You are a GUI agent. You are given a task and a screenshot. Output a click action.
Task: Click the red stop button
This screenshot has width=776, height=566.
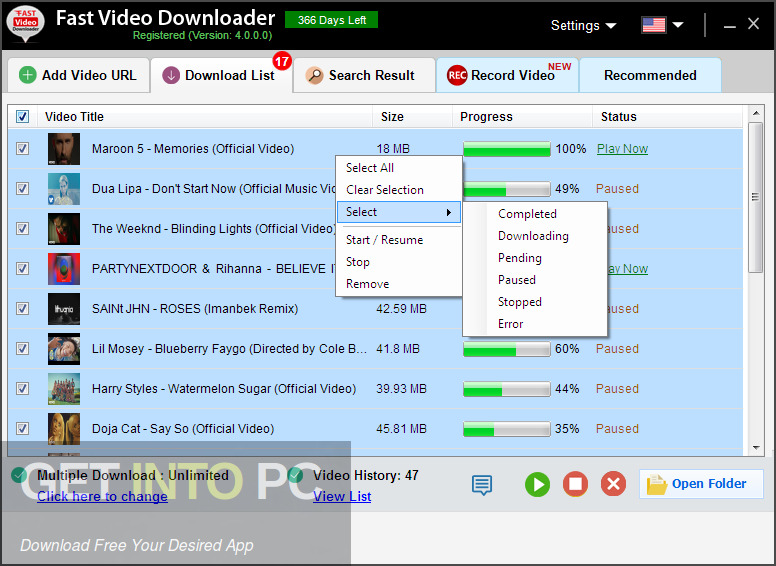pos(575,484)
